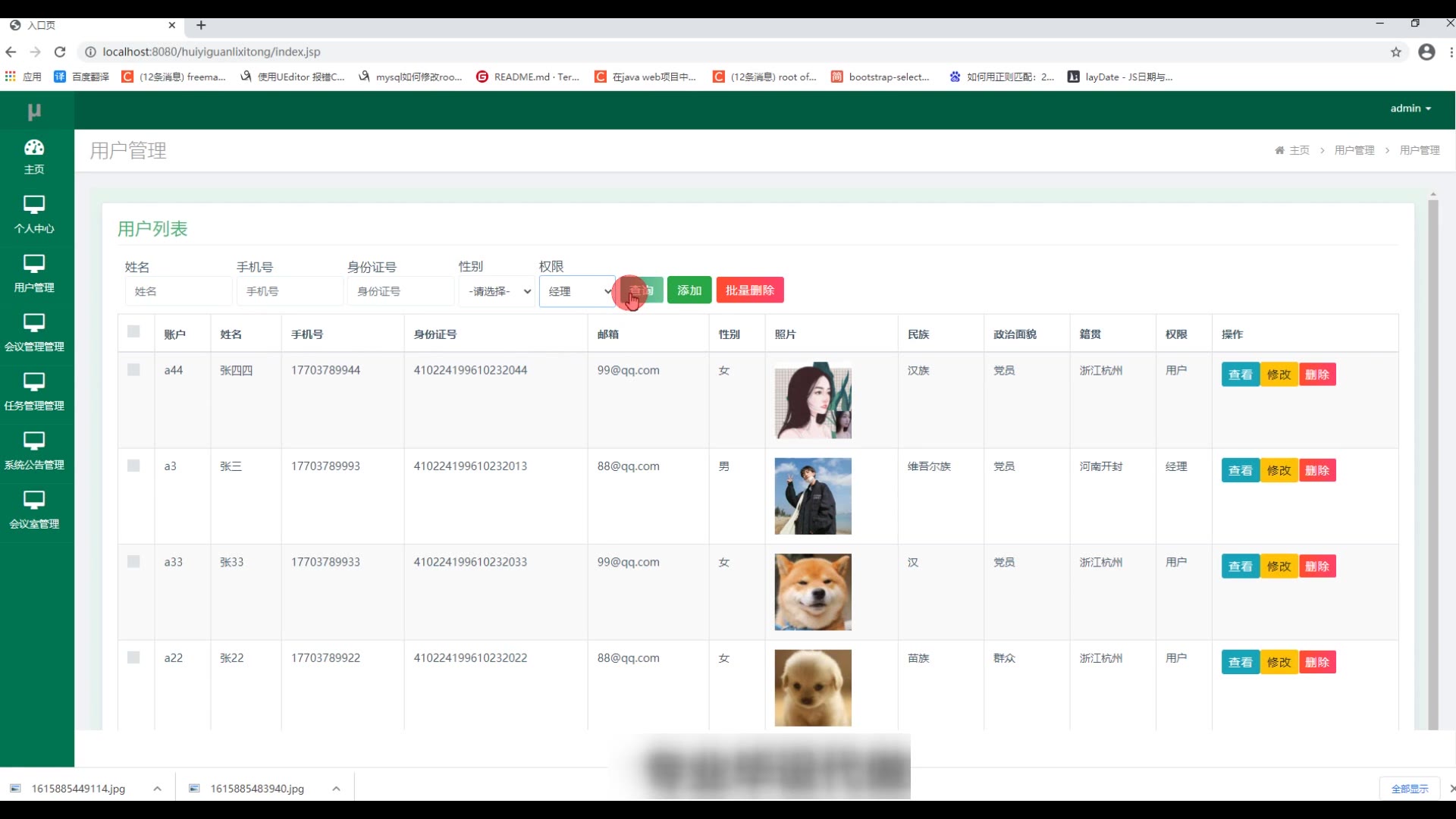The width and height of the screenshot is (1456, 819).
Task: Toggle the select-all header checkbox
Action: (133, 331)
